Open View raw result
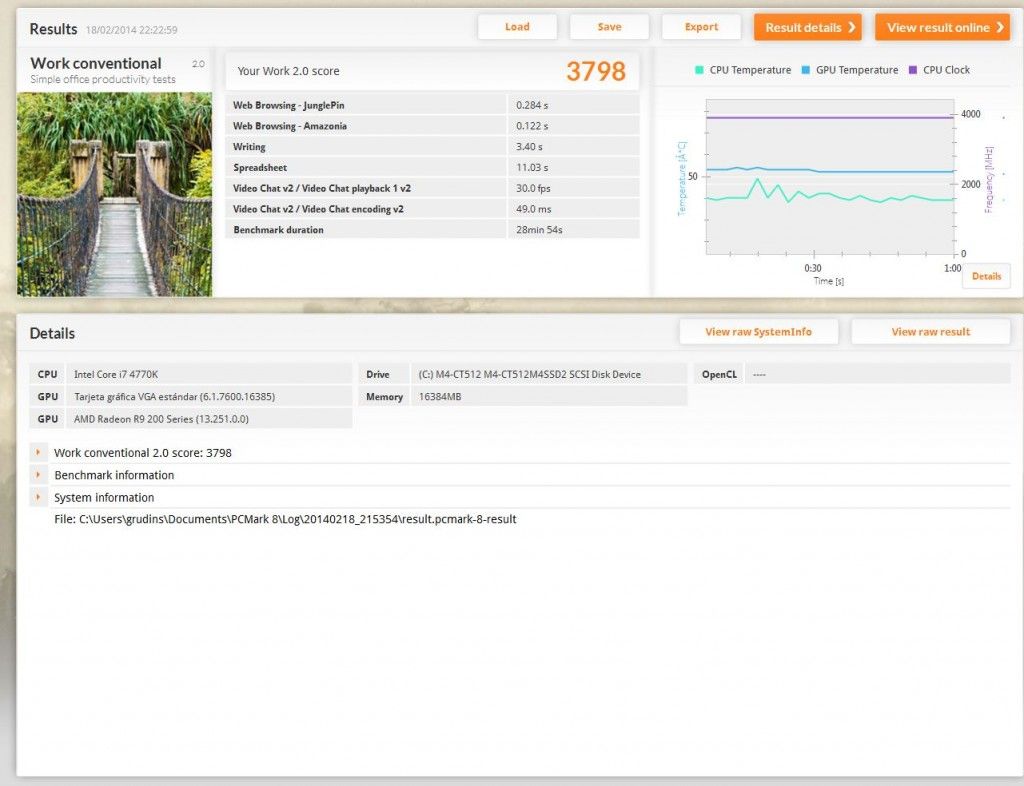1024x786 pixels. tap(931, 332)
